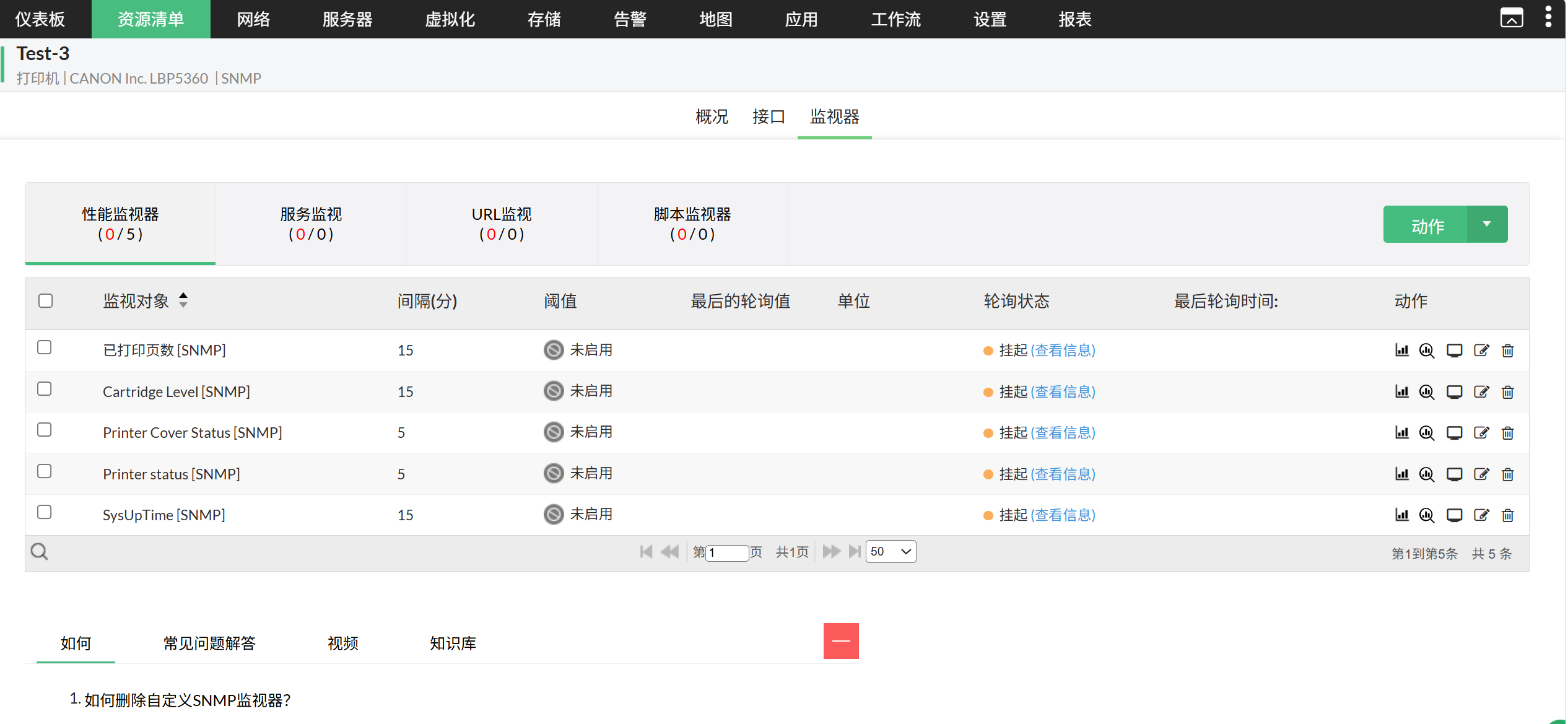Switch to the 接口 tab
1568x724 pixels.
click(769, 116)
